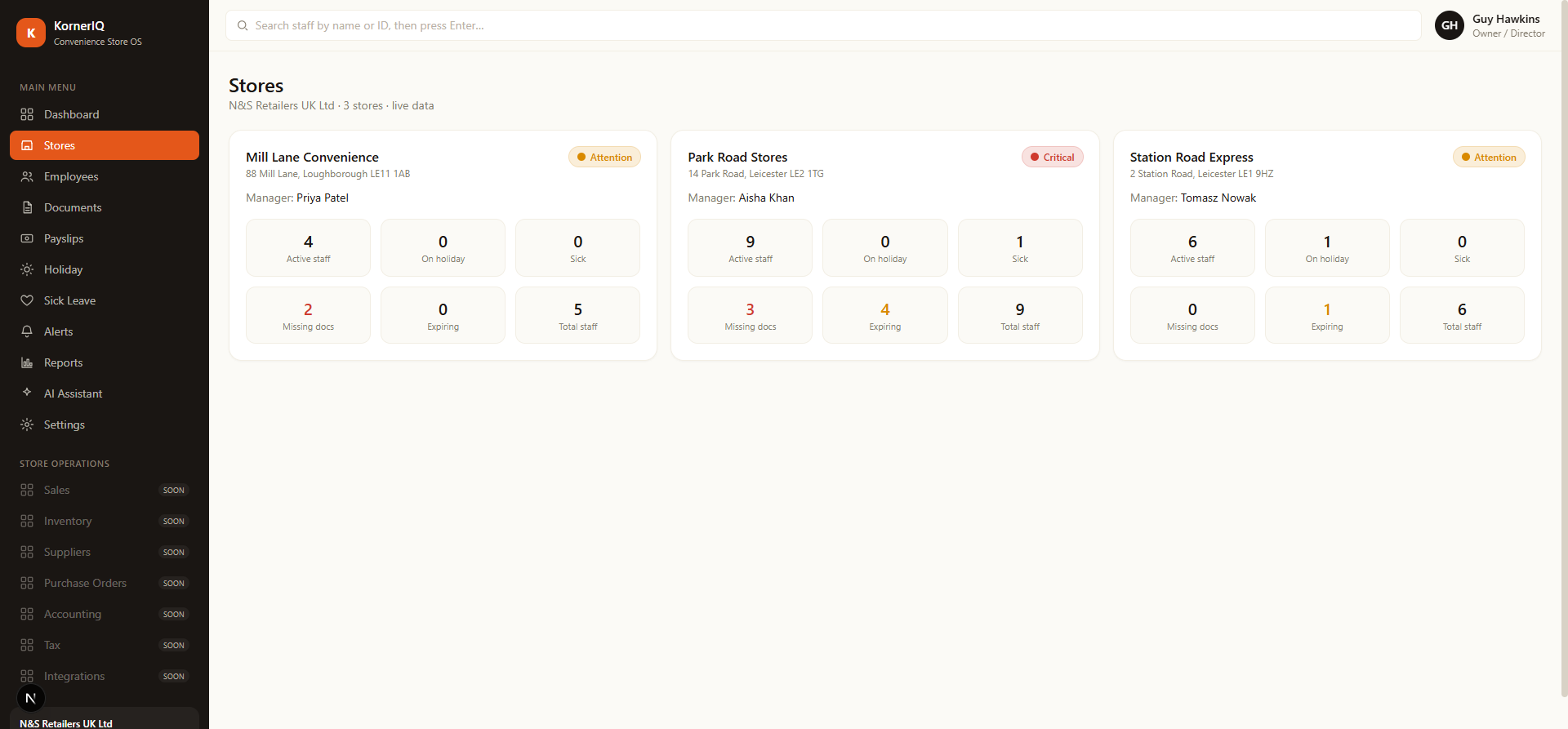Click the Inventory SOON badge
This screenshot has height=729, width=1568.
pyautogui.click(x=174, y=521)
